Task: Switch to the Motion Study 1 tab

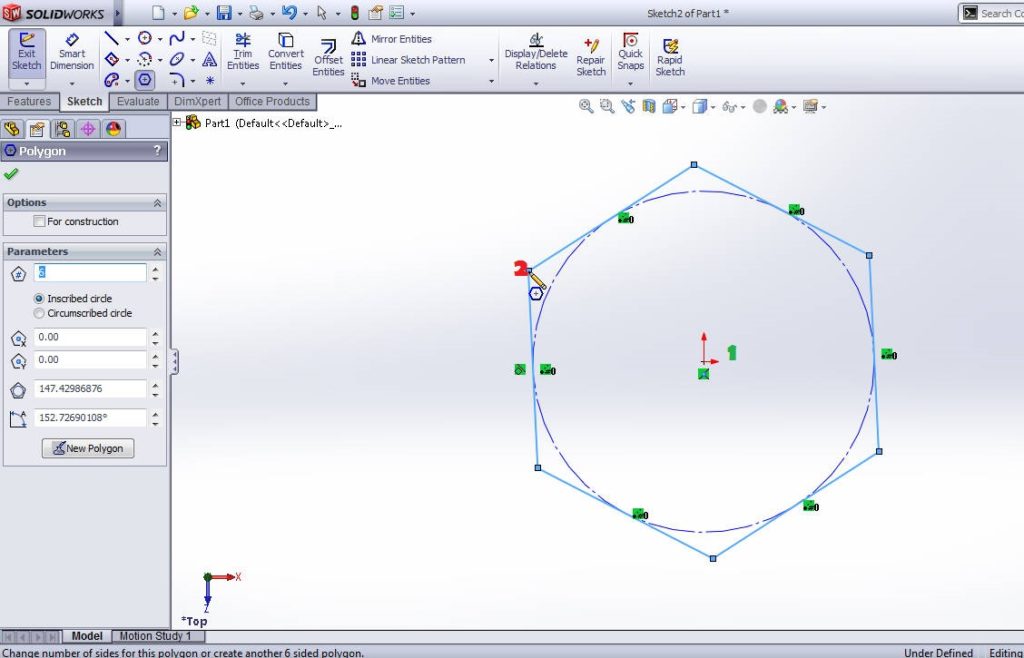Action: click(x=155, y=636)
